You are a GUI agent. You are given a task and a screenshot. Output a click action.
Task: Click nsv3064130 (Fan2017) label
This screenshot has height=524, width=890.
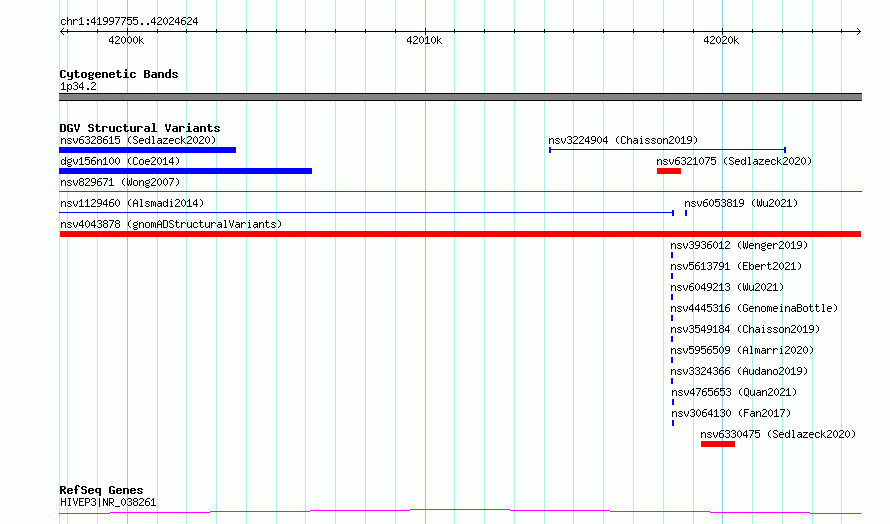(731, 413)
